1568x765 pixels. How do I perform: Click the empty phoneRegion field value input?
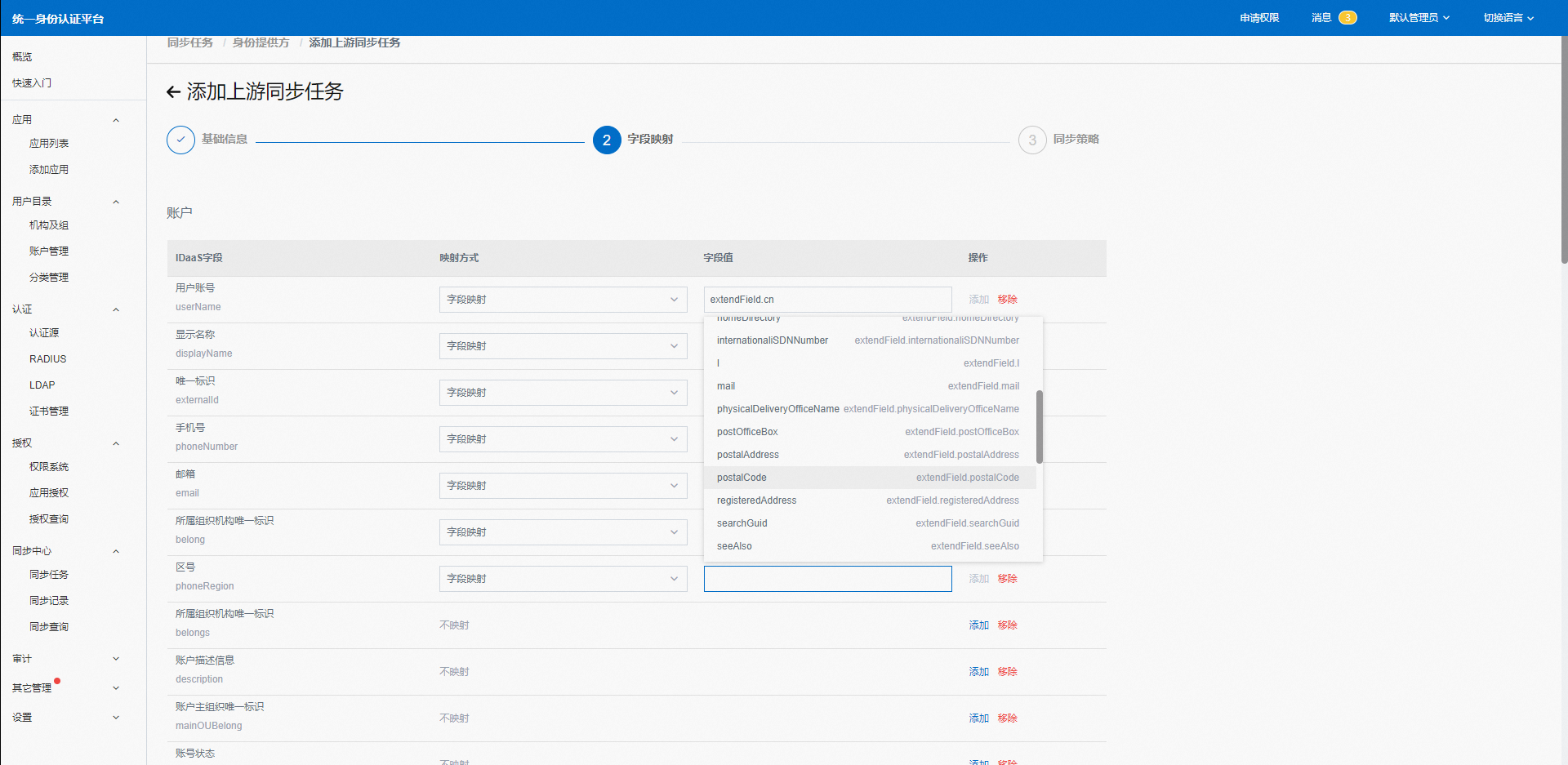827,579
